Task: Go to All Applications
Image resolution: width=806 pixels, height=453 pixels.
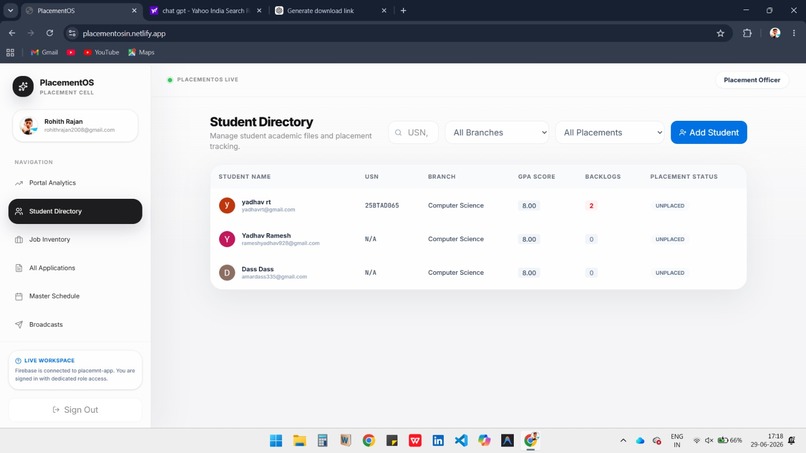Action: coord(75,268)
